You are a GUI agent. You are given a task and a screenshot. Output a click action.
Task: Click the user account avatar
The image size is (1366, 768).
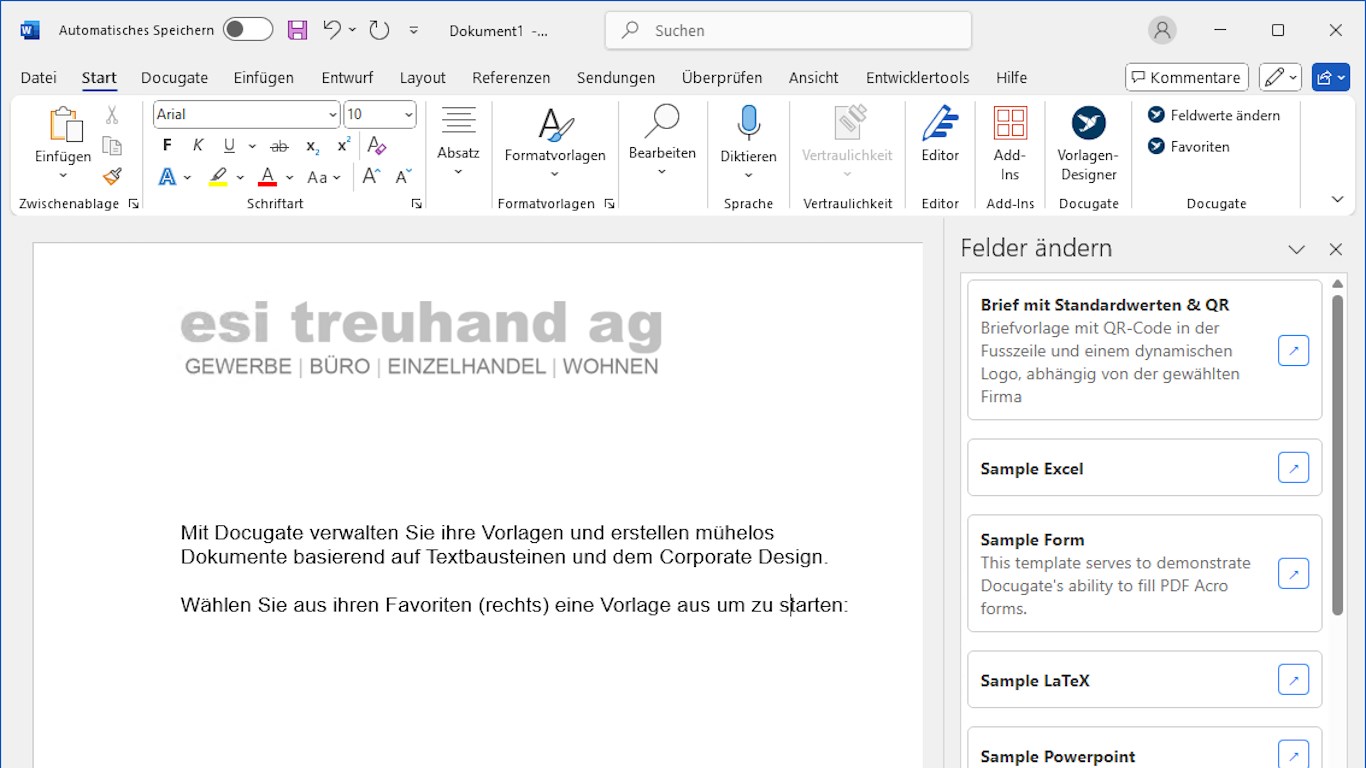(x=1162, y=30)
